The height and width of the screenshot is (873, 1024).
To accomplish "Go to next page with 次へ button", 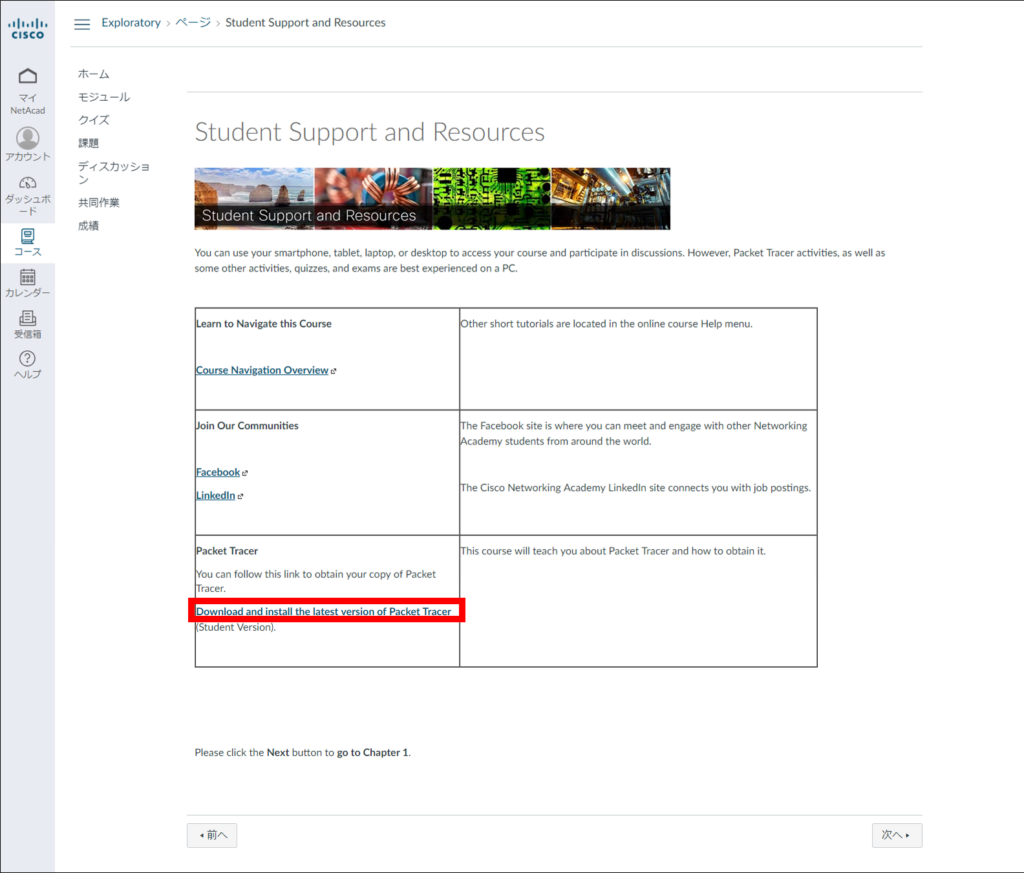I will pos(897,835).
